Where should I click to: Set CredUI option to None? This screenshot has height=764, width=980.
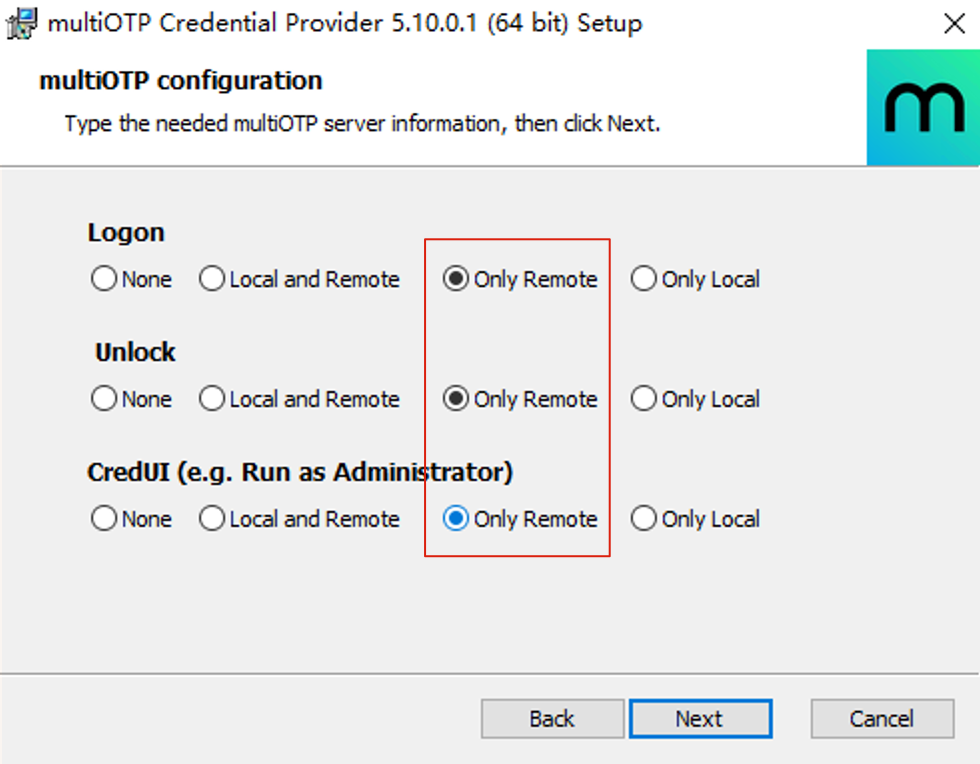(x=104, y=519)
